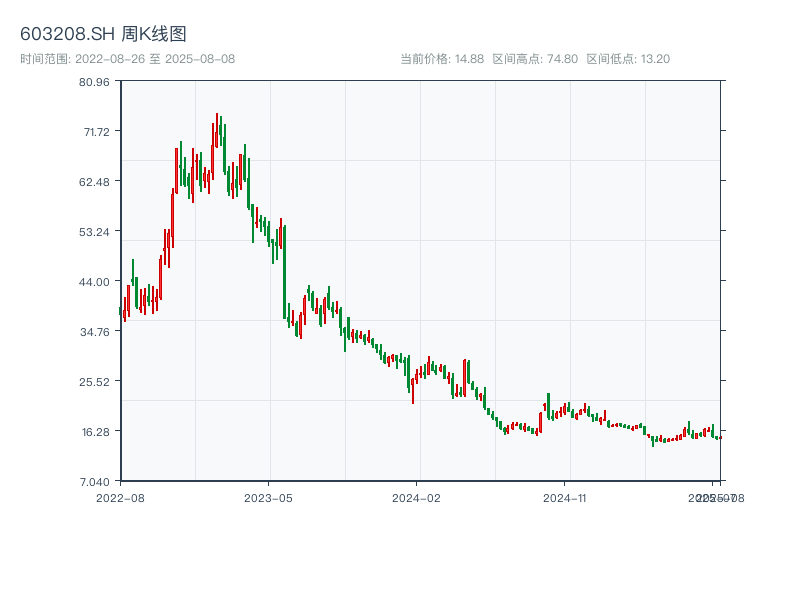
Task: Select the 2024-11 x-axis date label
Action: point(566,497)
